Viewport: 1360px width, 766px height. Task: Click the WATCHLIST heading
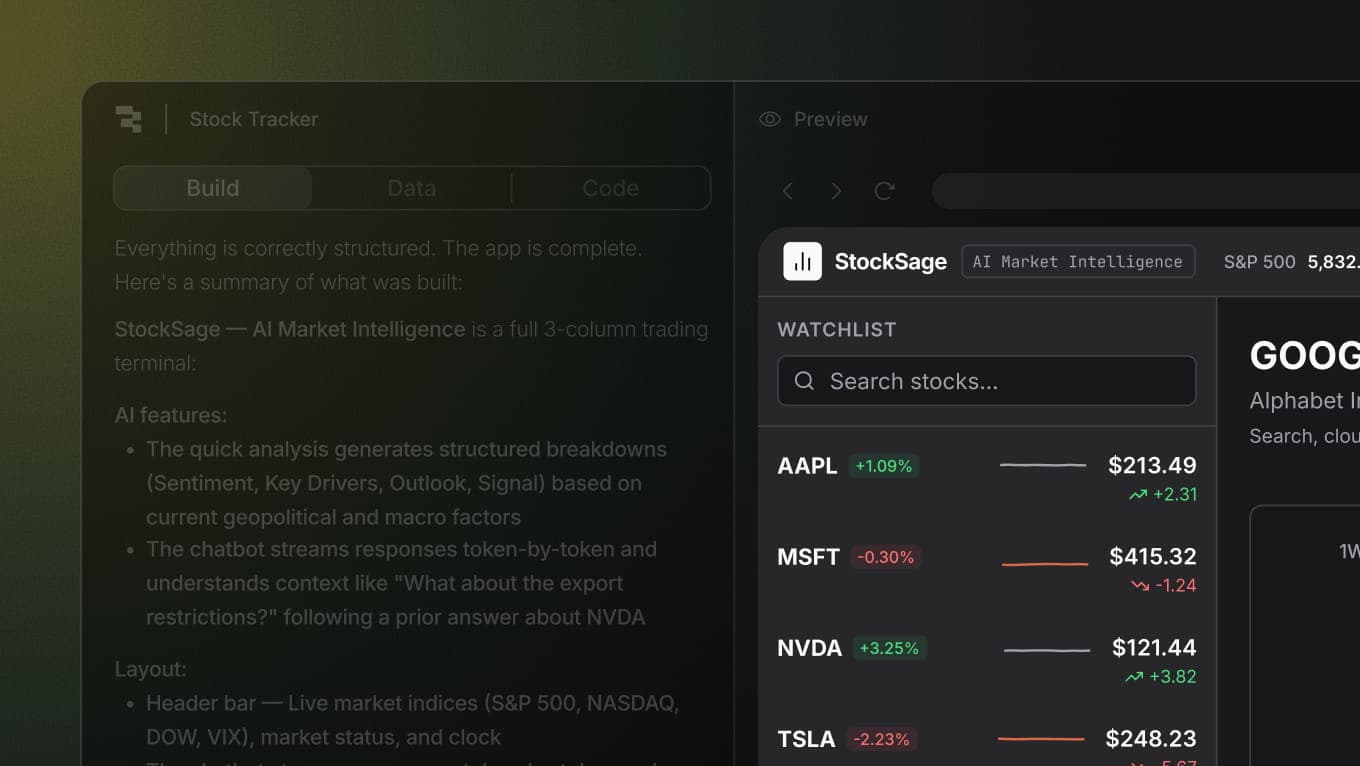pos(837,329)
